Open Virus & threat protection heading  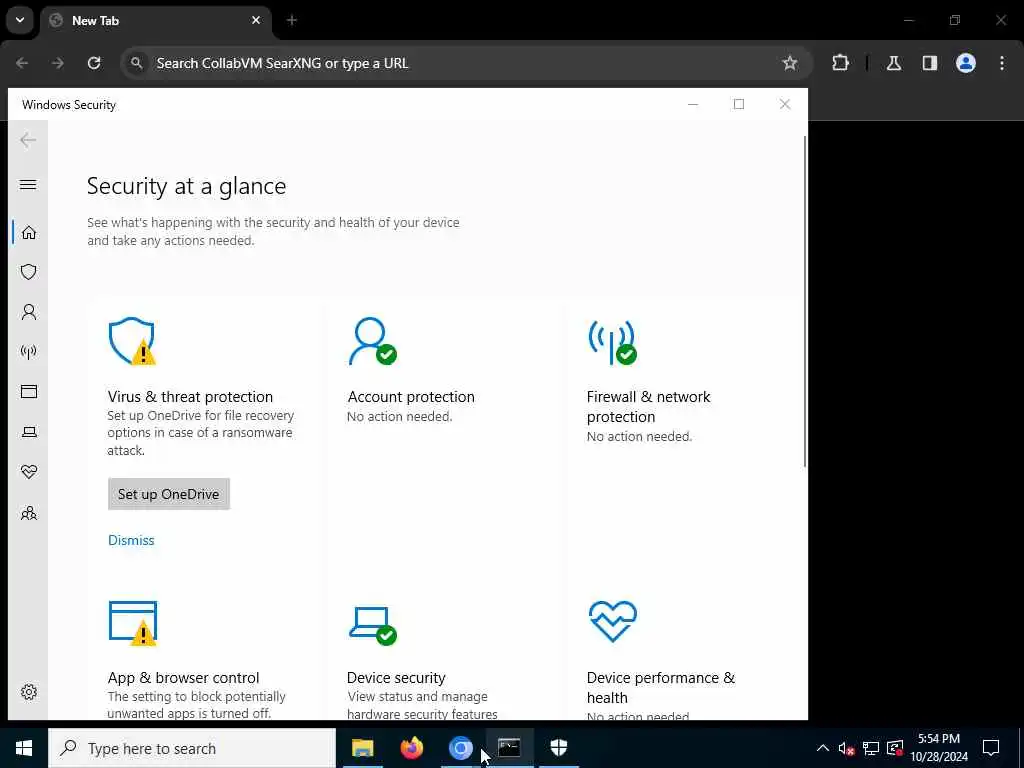190,396
